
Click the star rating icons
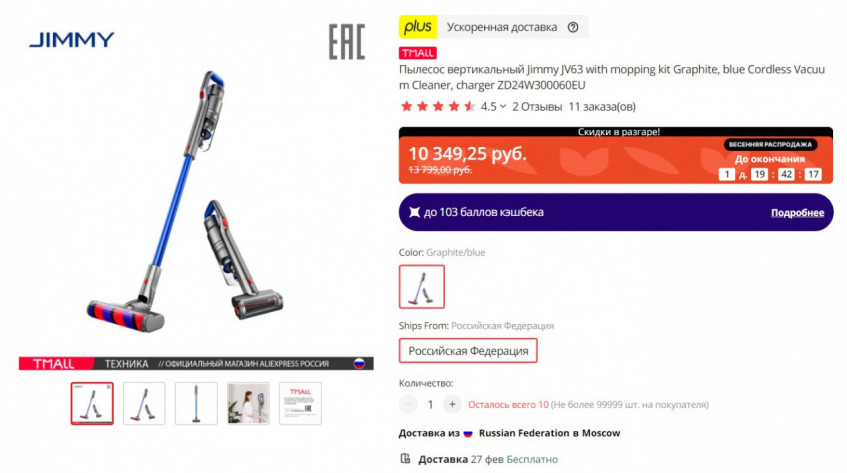[438, 106]
